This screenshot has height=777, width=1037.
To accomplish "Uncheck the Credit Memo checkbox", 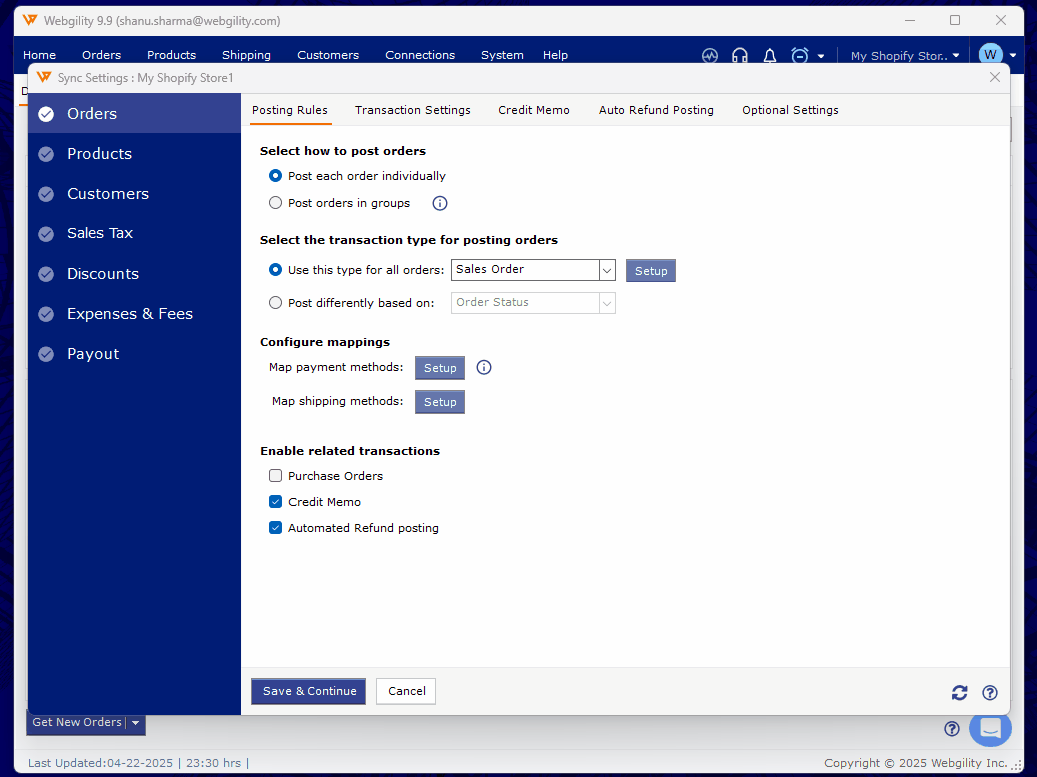I will click(x=276, y=502).
